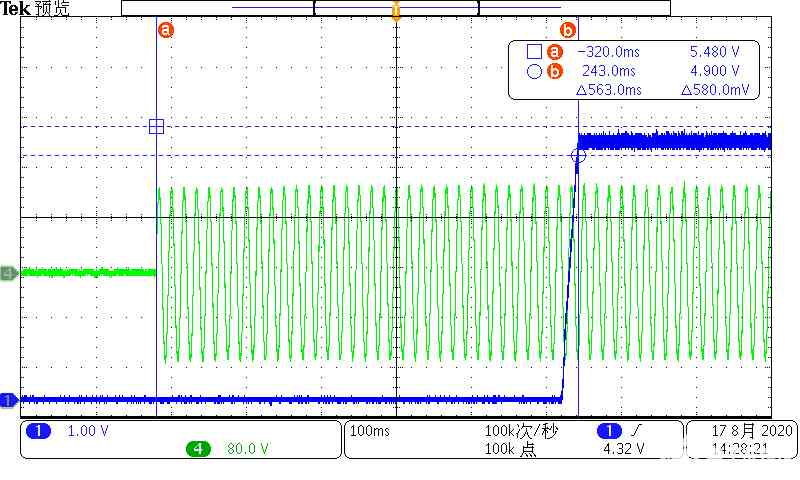
Task: Click the Tek logo text
Action: (x=15, y=9)
